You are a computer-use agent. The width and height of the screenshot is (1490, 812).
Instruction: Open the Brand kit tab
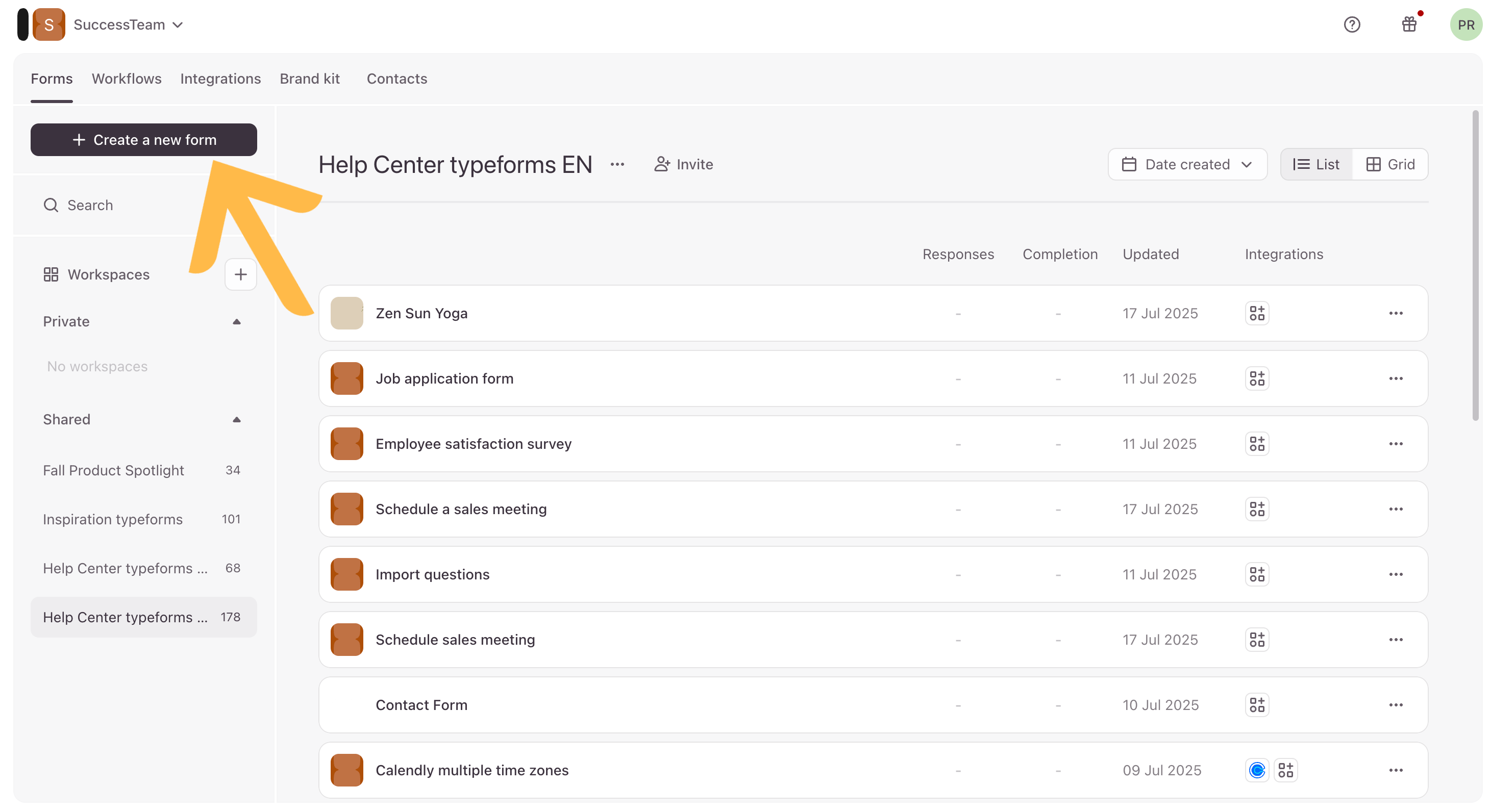click(x=309, y=79)
